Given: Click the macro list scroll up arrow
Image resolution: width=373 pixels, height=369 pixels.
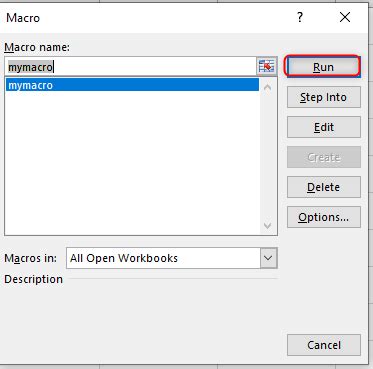Looking at the screenshot, I should (268, 88).
